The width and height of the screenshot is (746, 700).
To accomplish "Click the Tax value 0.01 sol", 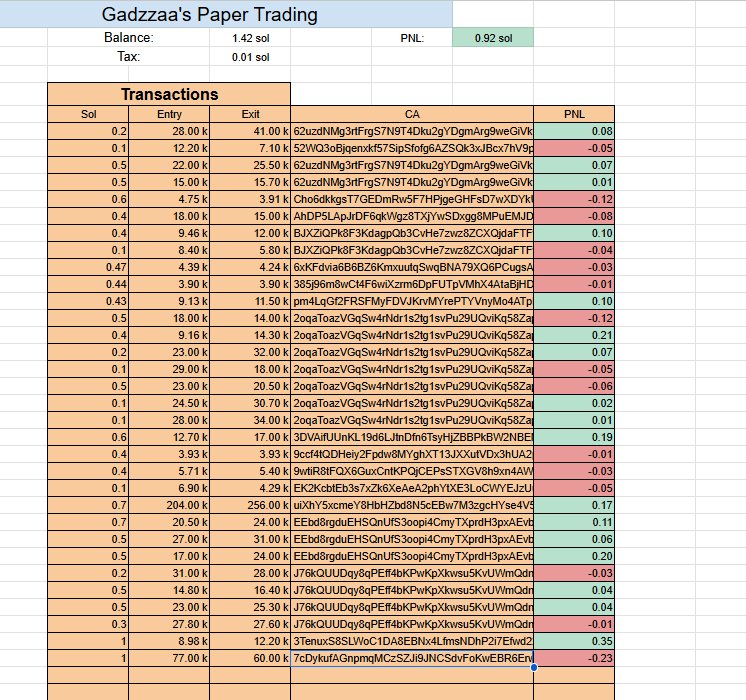I will tap(250, 57).
